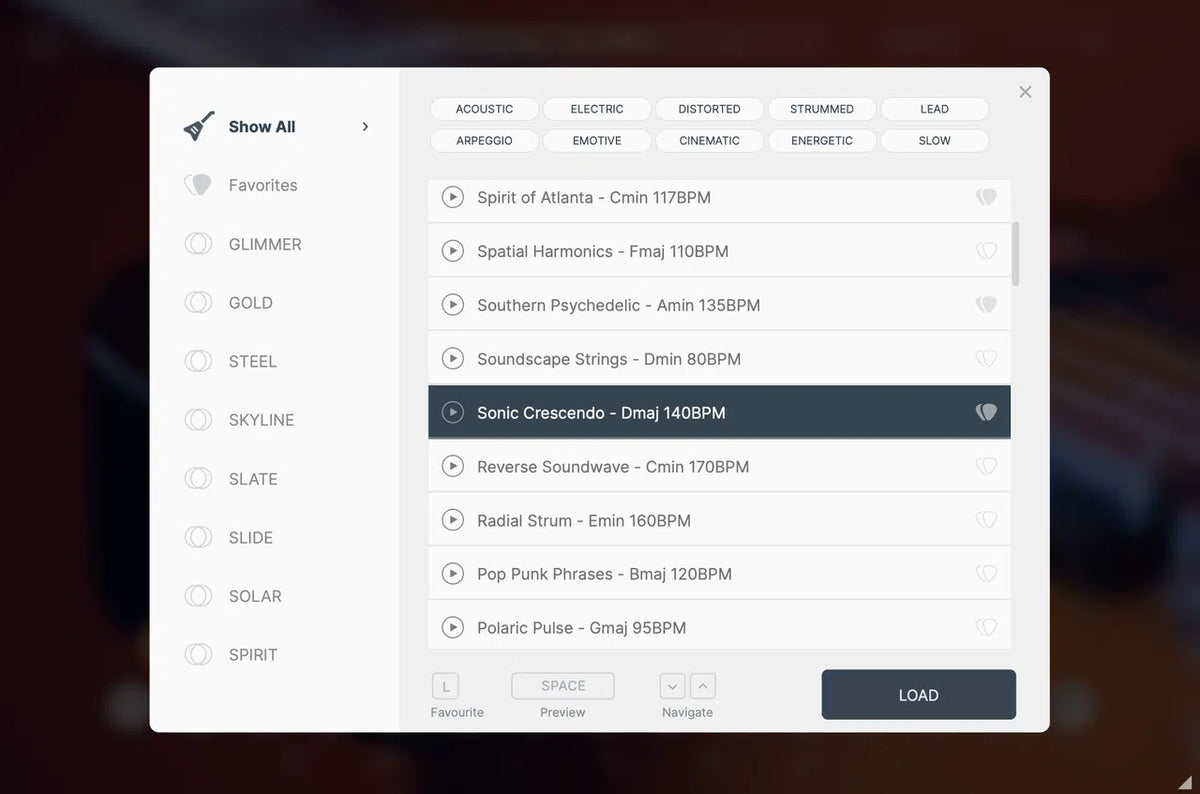The image size is (1200, 794).
Task: Preview Polaric Pulse with play icon
Action: 453,628
